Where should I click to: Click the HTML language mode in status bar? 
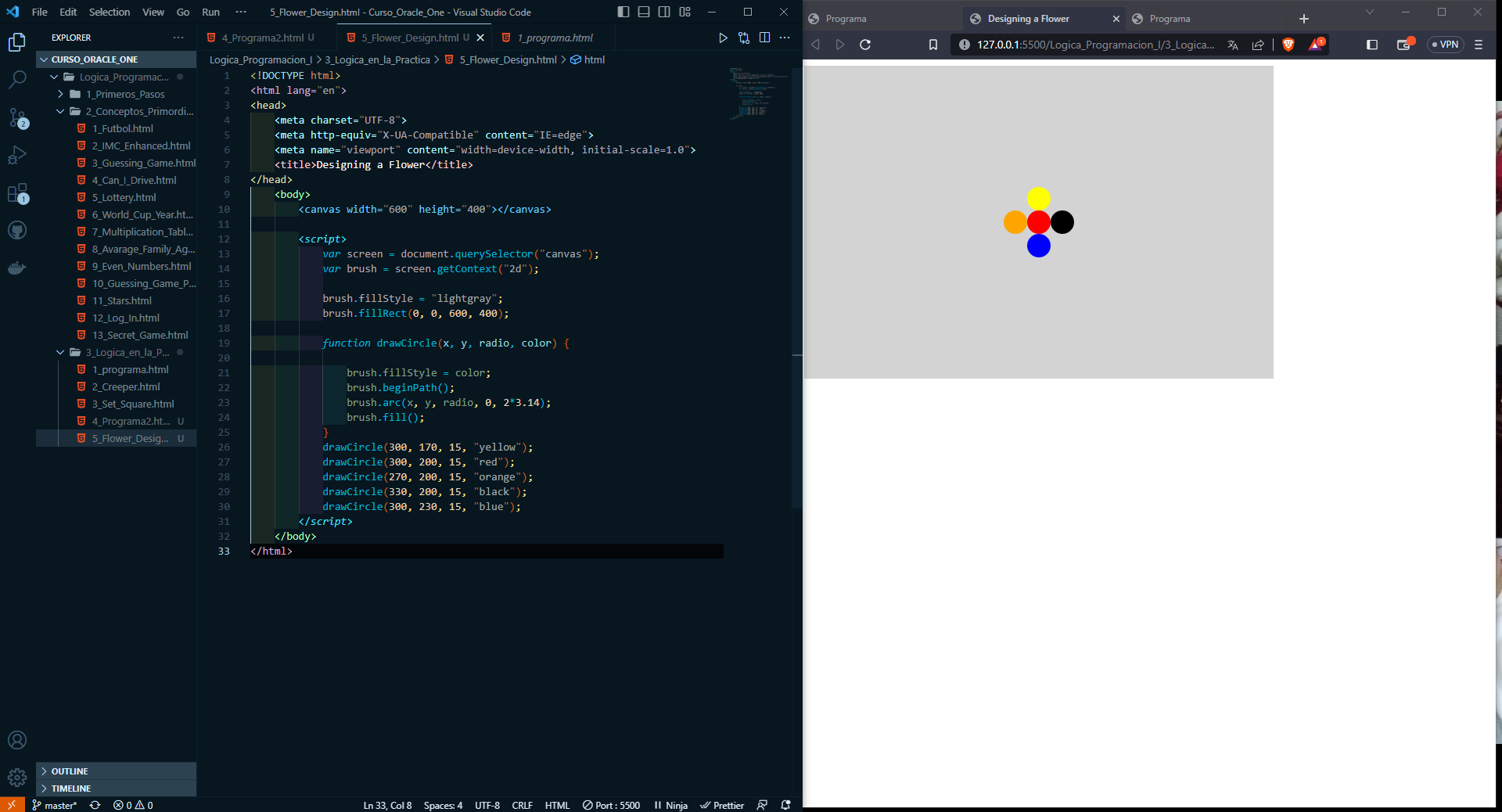557,805
